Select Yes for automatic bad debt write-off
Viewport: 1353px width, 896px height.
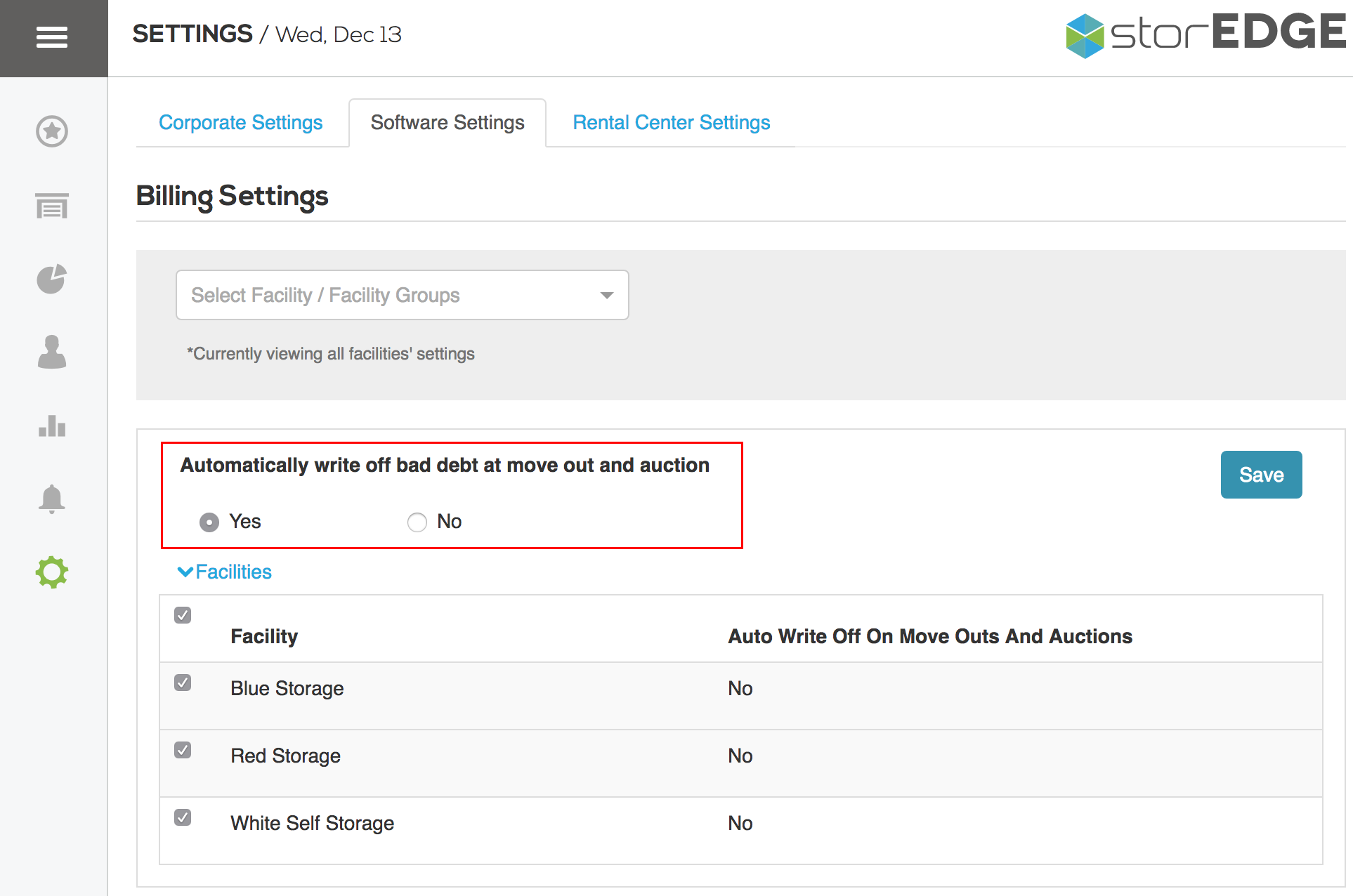[x=209, y=522]
